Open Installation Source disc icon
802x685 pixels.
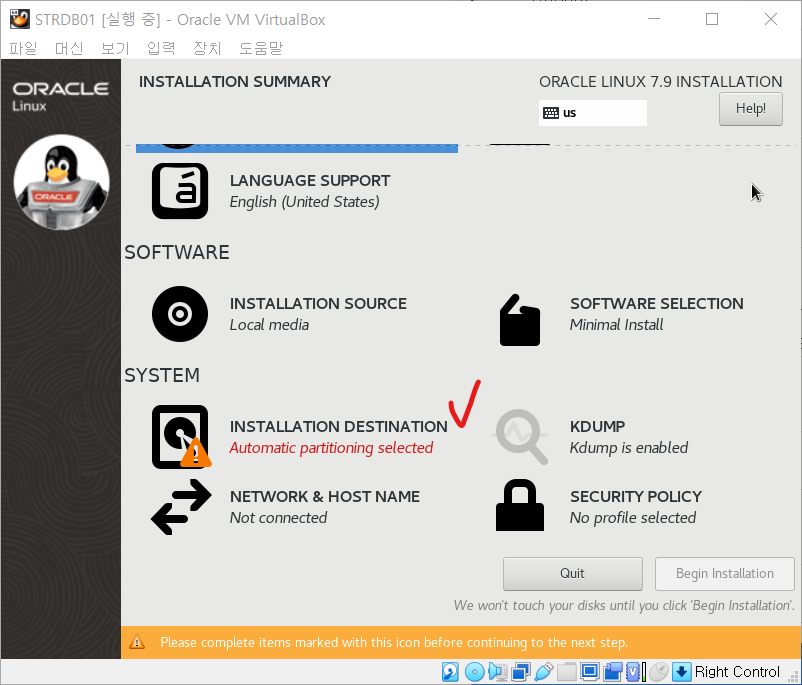coord(180,314)
